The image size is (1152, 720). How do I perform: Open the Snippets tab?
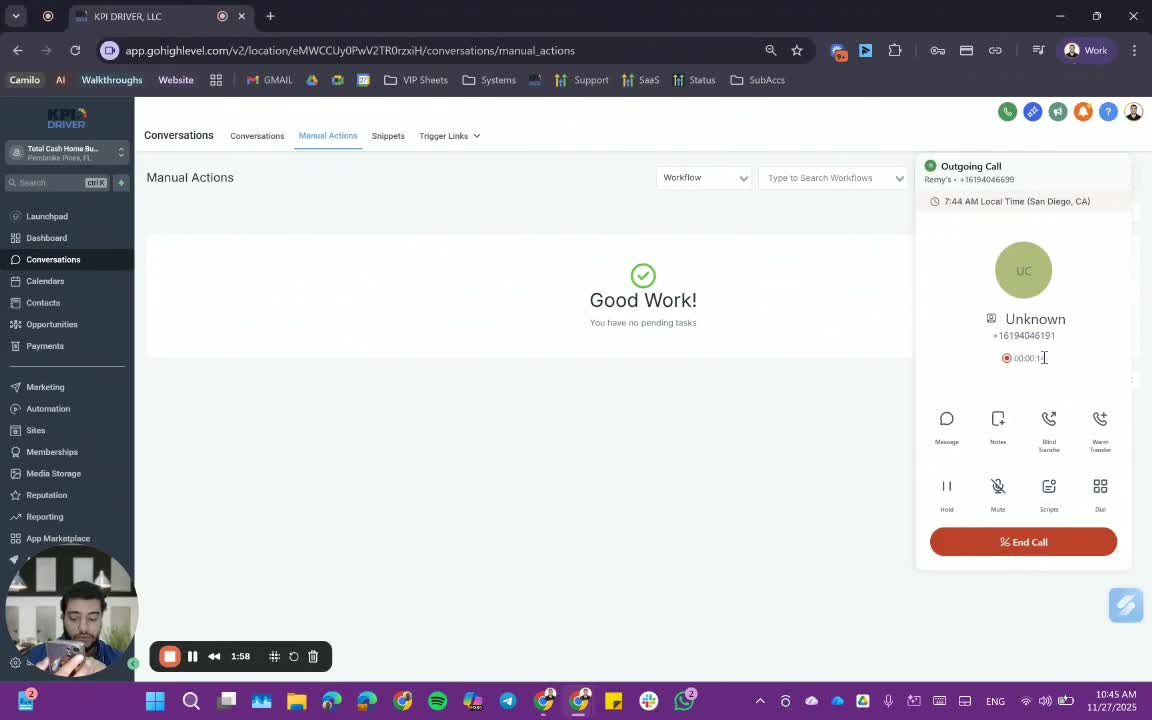pyautogui.click(x=388, y=136)
